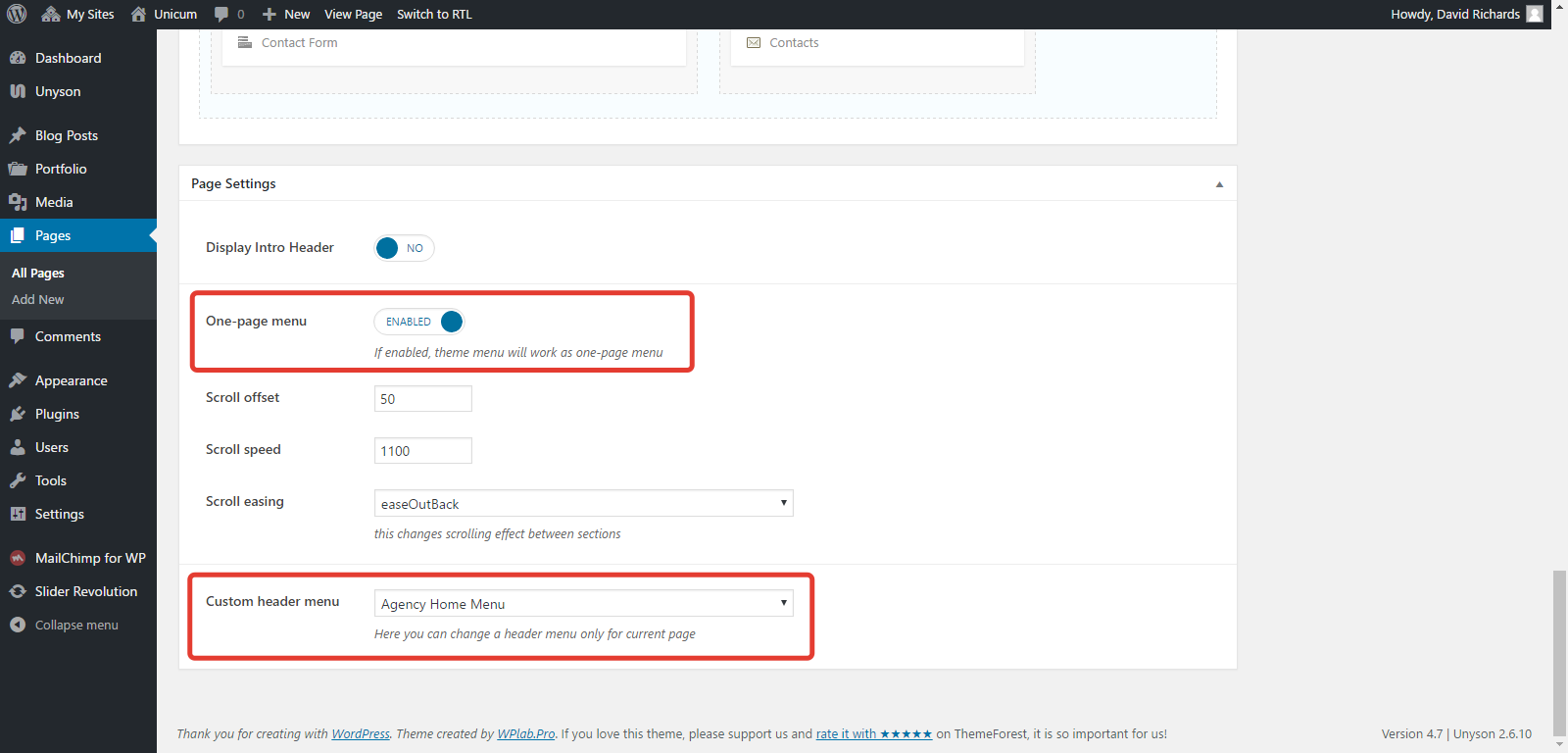The image size is (1568, 753).
Task: Click the Scroll offset input field
Action: click(423, 398)
